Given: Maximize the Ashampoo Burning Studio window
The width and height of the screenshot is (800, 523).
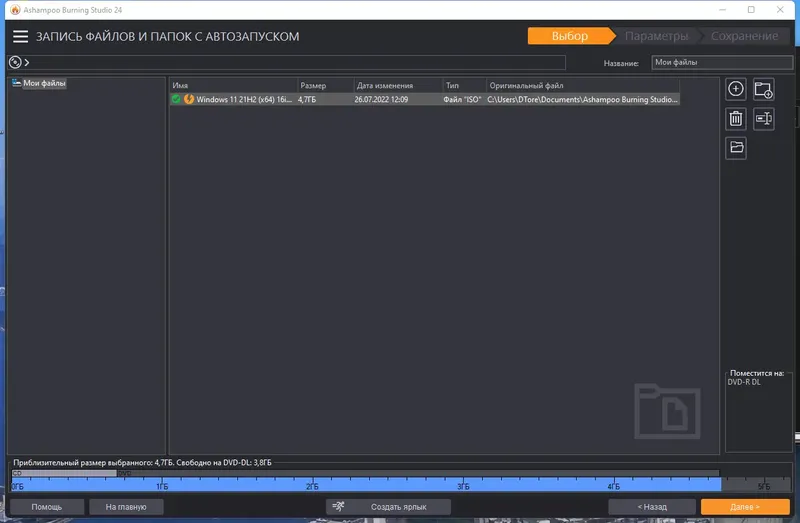Looking at the screenshot, I should [x=751, y=10].
